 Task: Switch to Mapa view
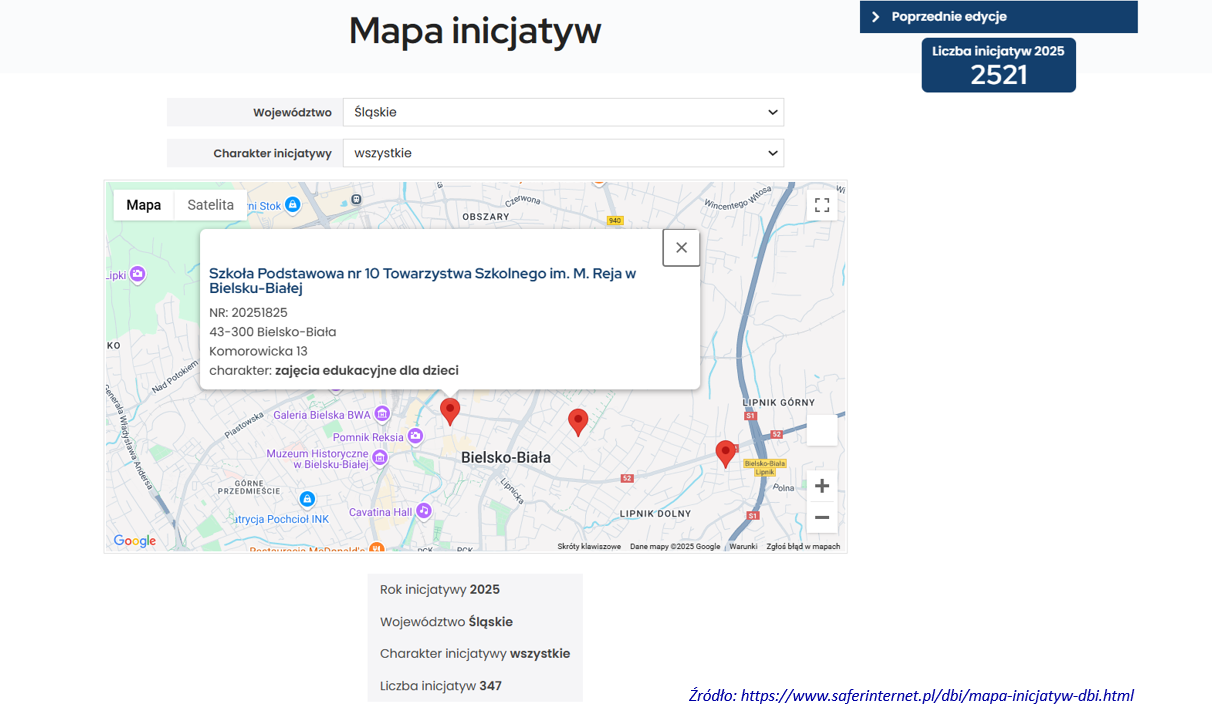pos(144,205)
